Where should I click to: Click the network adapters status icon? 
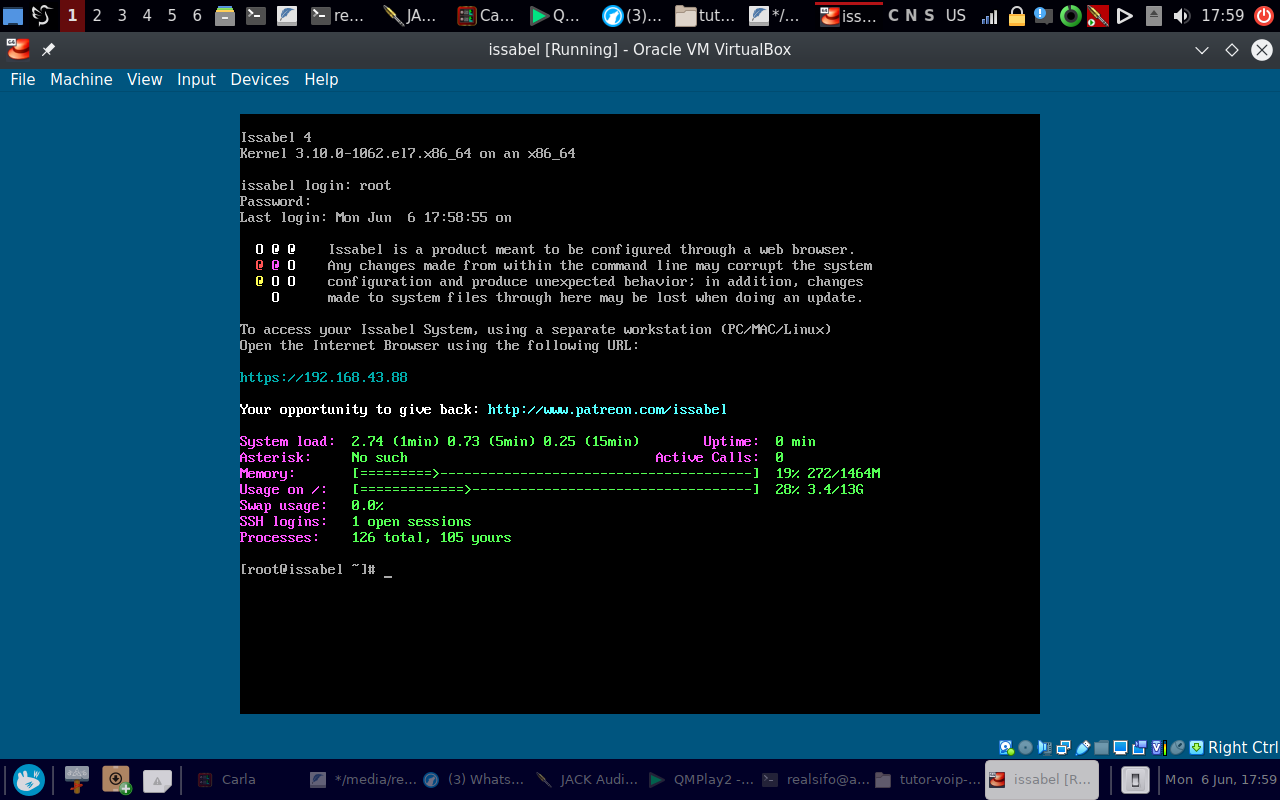tap(1064, 747)
